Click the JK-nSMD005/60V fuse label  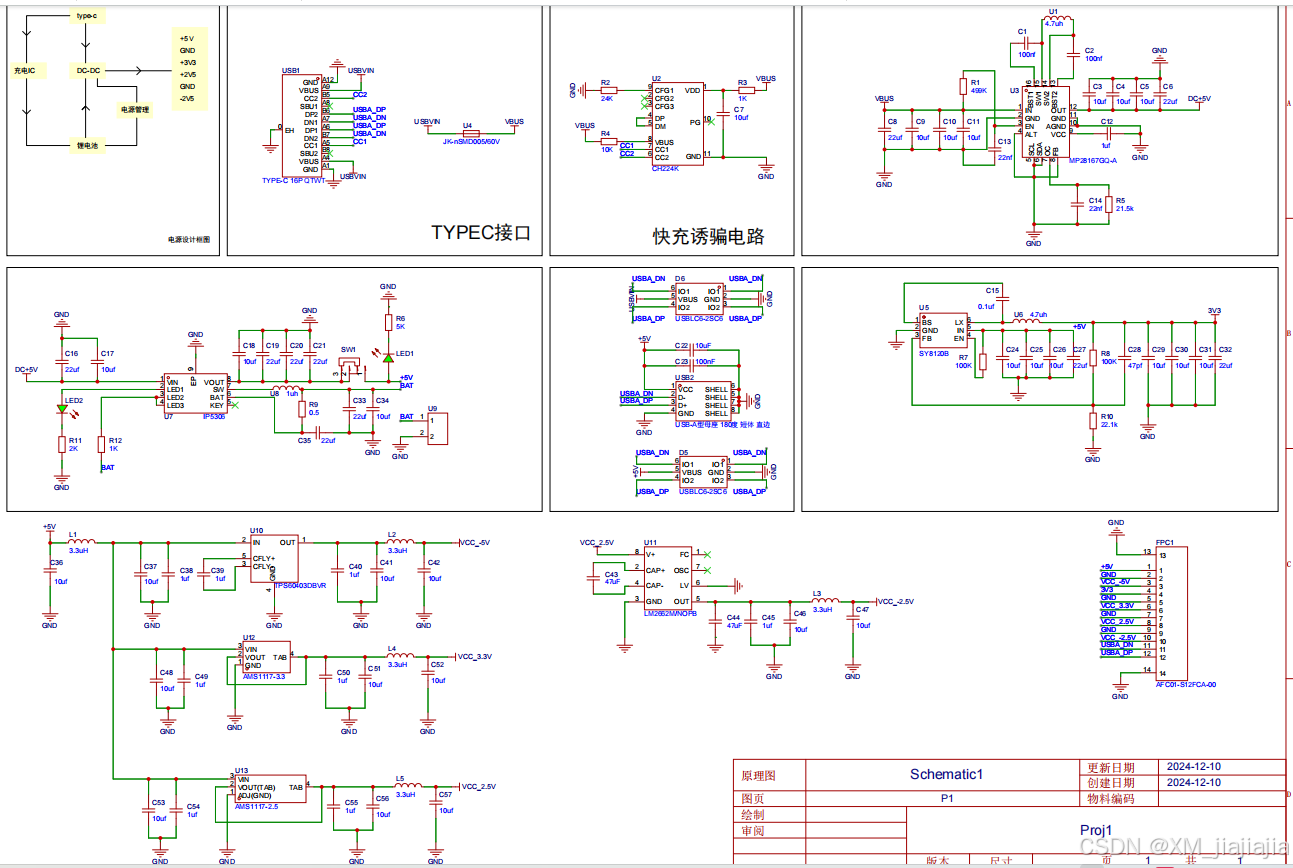[x=470, y=142]
